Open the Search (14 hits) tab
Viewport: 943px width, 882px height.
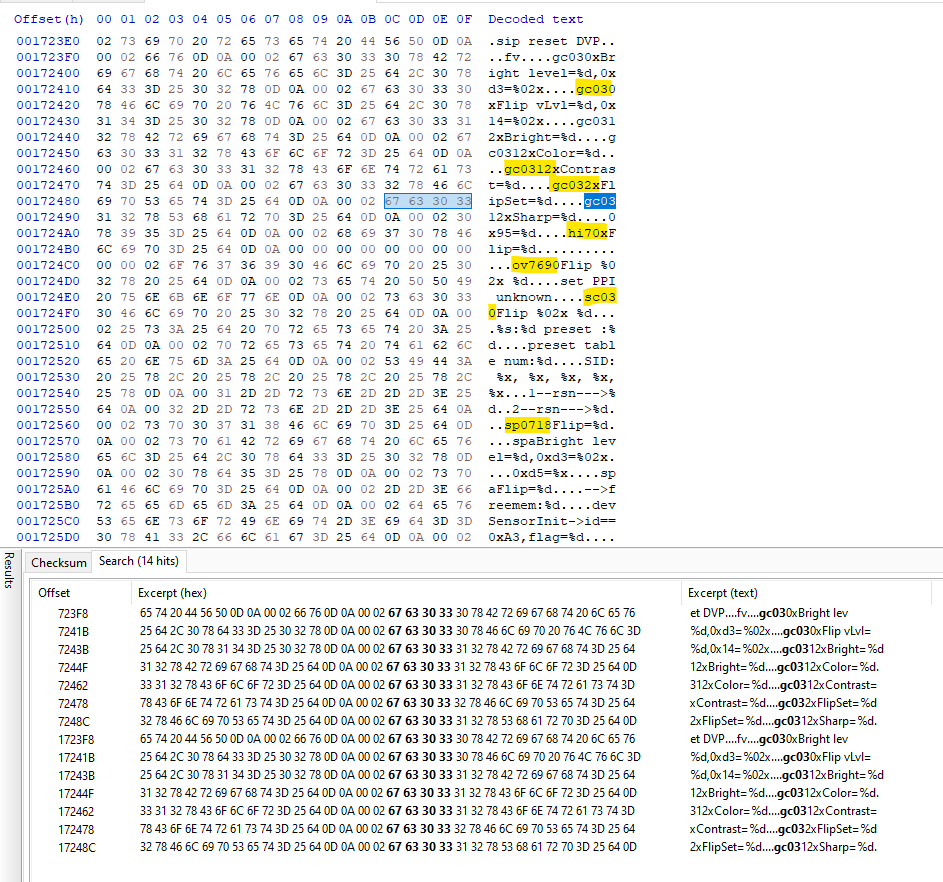138,561
